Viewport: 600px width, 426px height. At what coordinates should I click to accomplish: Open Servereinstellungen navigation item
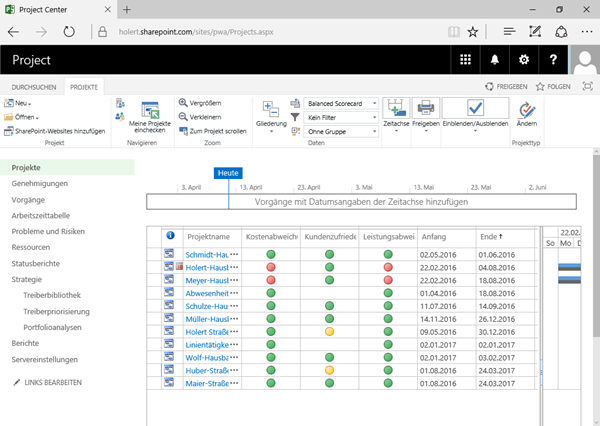[44, 359]
